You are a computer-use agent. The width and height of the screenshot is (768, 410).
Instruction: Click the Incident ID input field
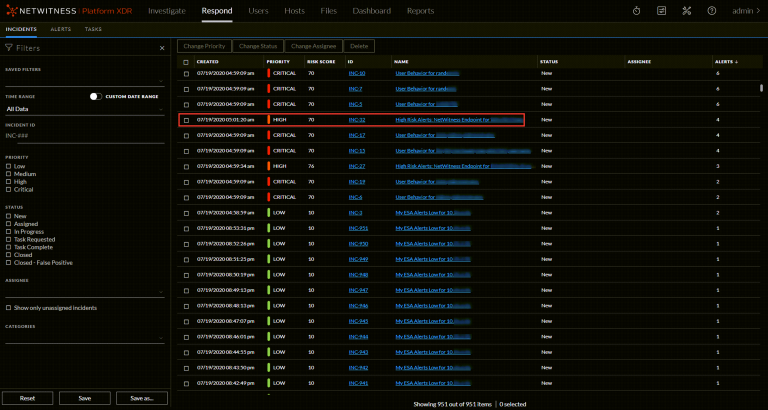click(85, 135)
